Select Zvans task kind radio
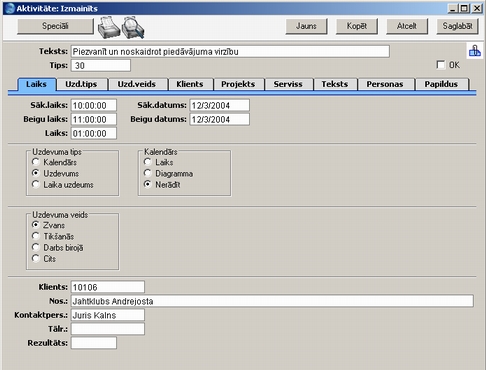 tap(36, 225)
